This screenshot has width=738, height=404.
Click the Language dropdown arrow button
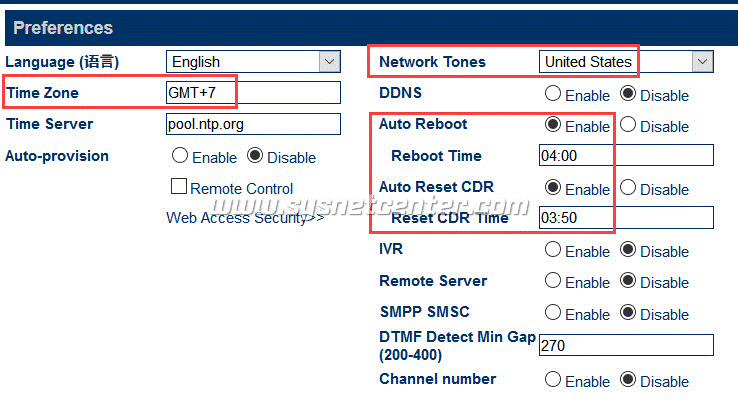tap(329, 62)
